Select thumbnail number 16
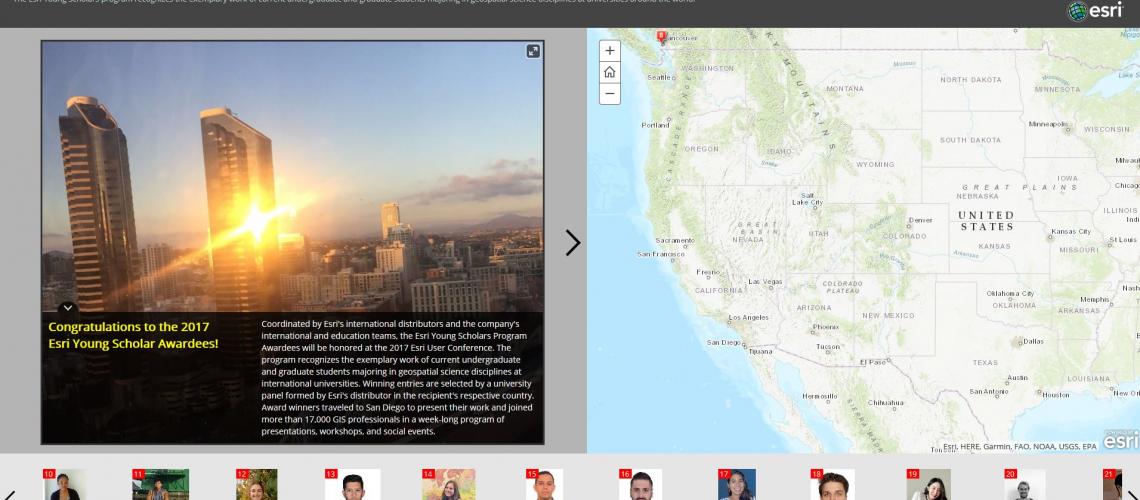Screen dimensions: 1140x500 (641, 484)
